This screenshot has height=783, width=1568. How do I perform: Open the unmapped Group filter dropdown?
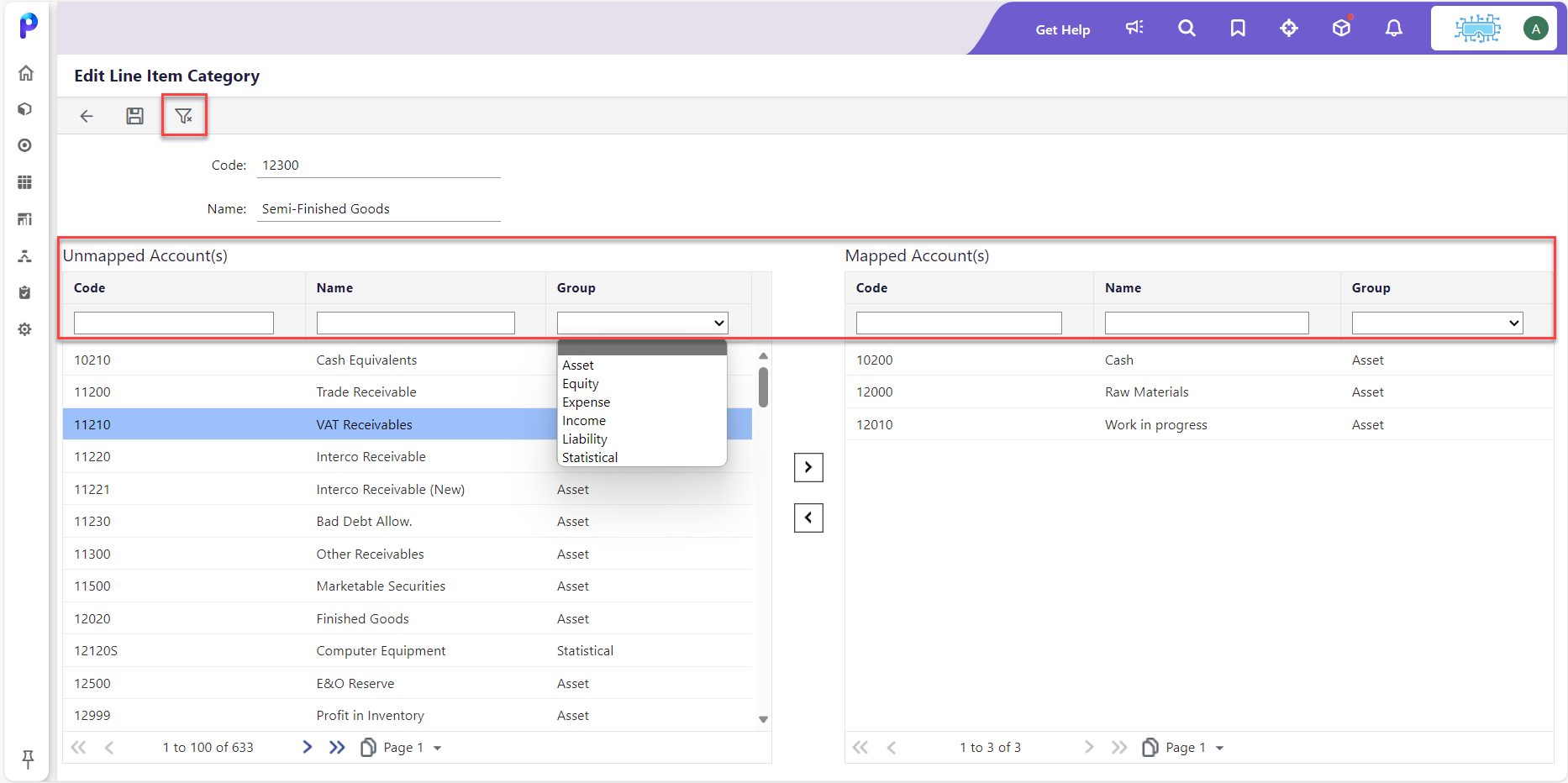click(x=643, y=323)
